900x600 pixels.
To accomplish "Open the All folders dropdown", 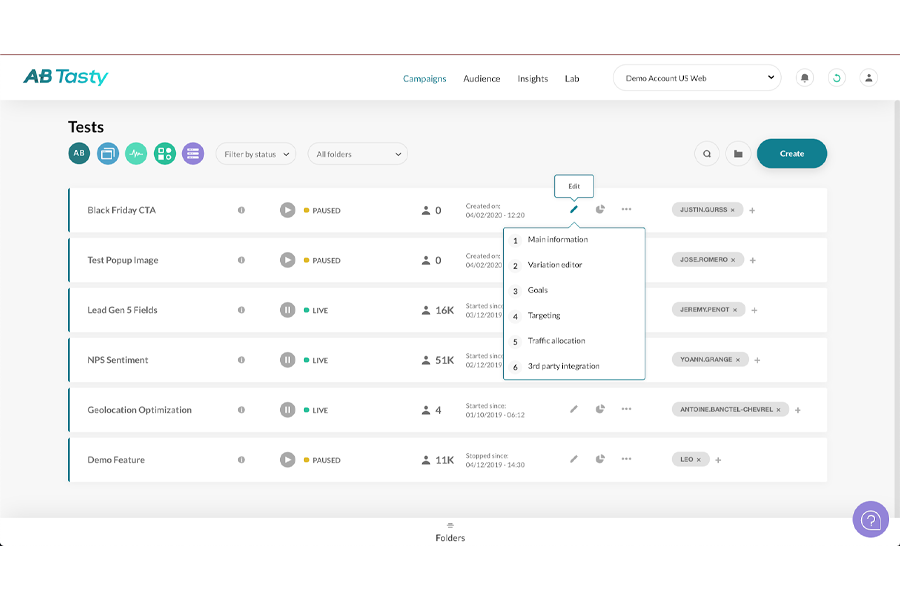I will 357,154.
